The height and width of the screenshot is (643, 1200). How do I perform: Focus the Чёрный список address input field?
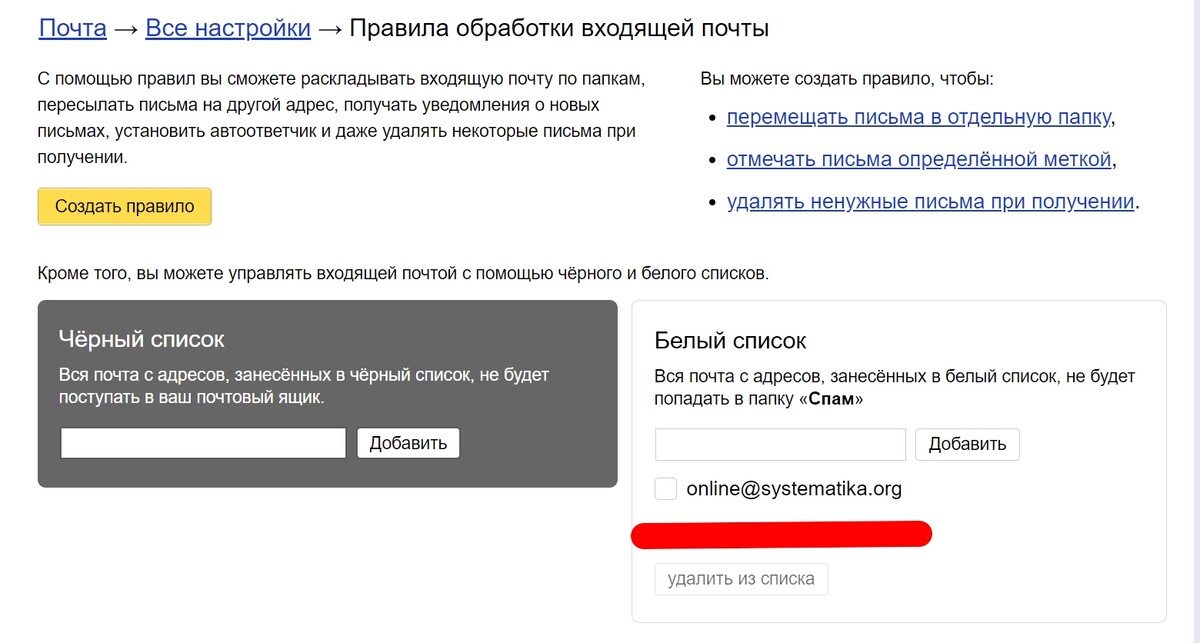pyautogui.click(x=203, y=443)
